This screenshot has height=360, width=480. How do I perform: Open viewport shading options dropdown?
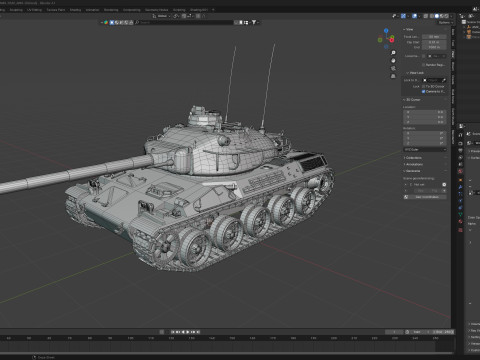[451, 16]
